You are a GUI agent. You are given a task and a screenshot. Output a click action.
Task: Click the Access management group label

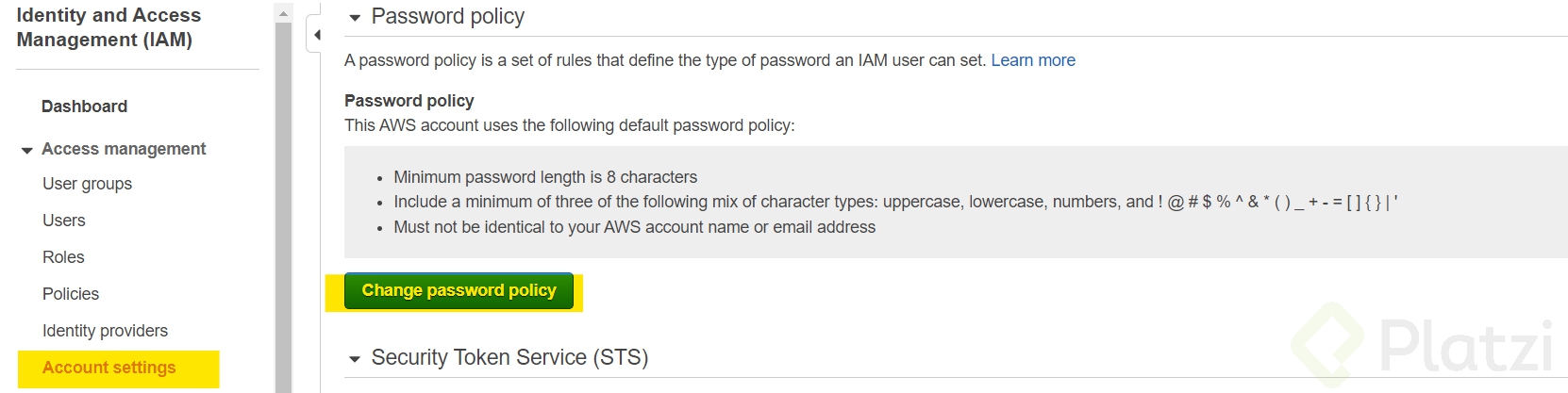point(124,149)
